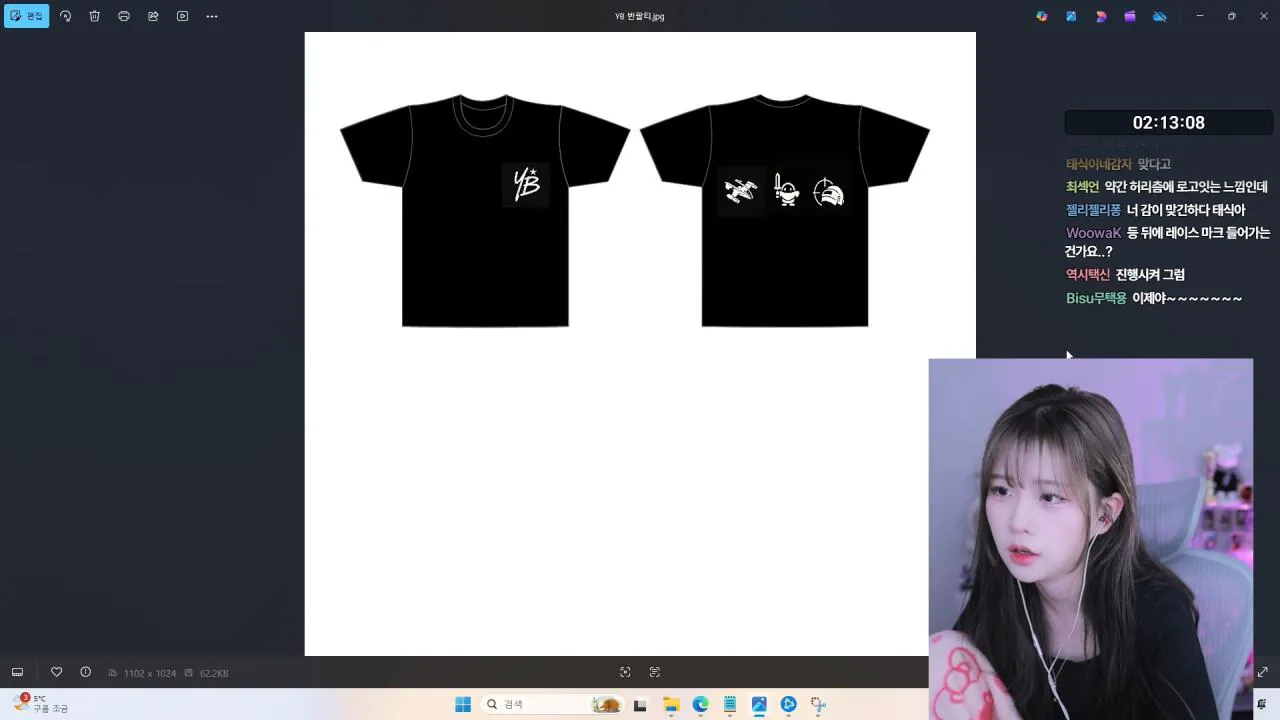This screenshot has width=1280, height=720.
Task: Open the three-dot more options menu
Action: point(212,16)
